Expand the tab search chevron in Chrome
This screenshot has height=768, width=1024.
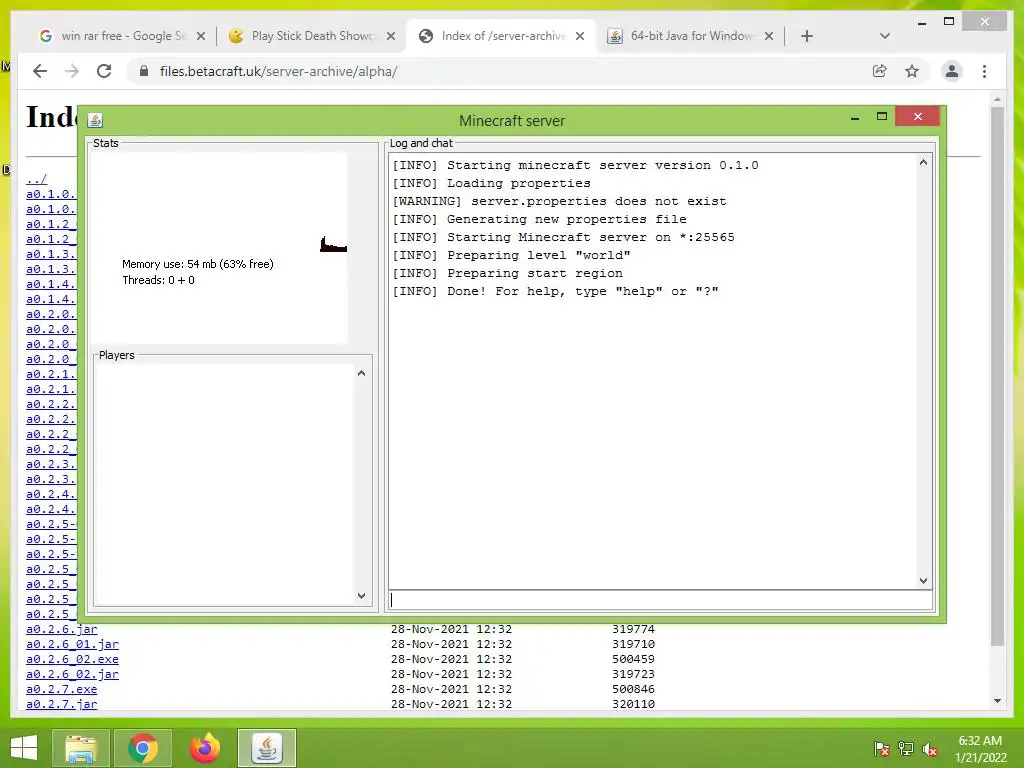coord(884,36)
